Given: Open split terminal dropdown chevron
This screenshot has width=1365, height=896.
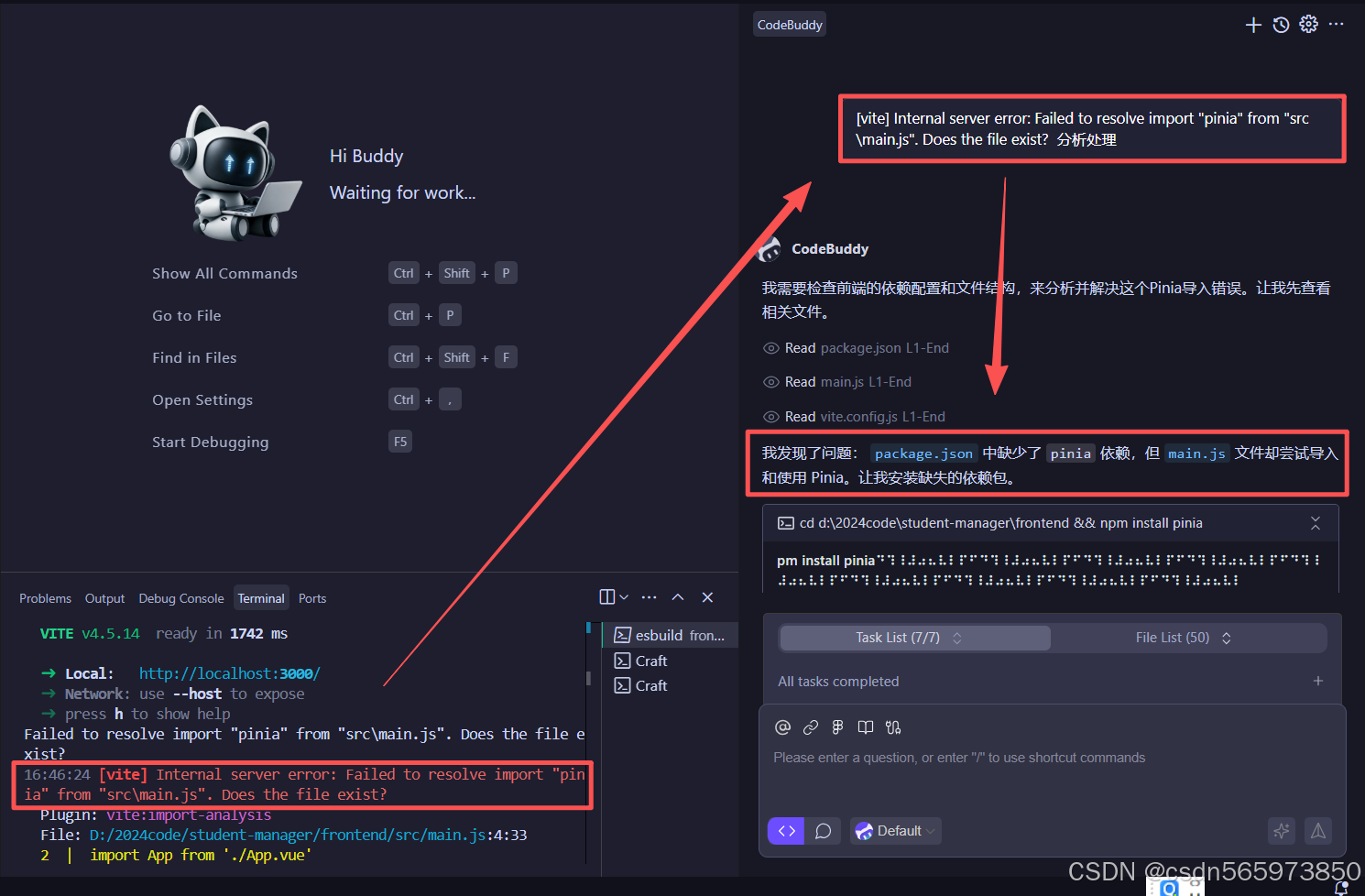Looking at the screenshot, I should coord(624,597).
